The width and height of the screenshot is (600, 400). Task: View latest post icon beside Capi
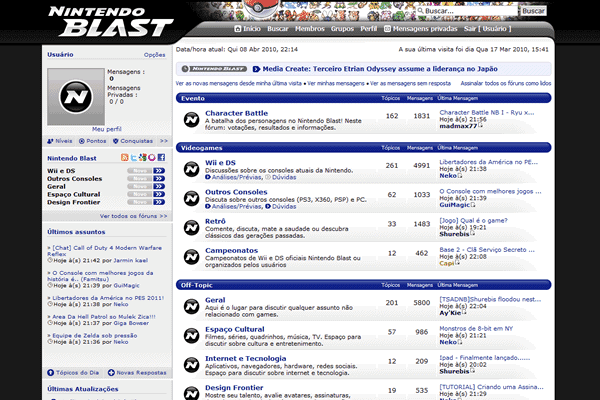(x=457, y=263)
